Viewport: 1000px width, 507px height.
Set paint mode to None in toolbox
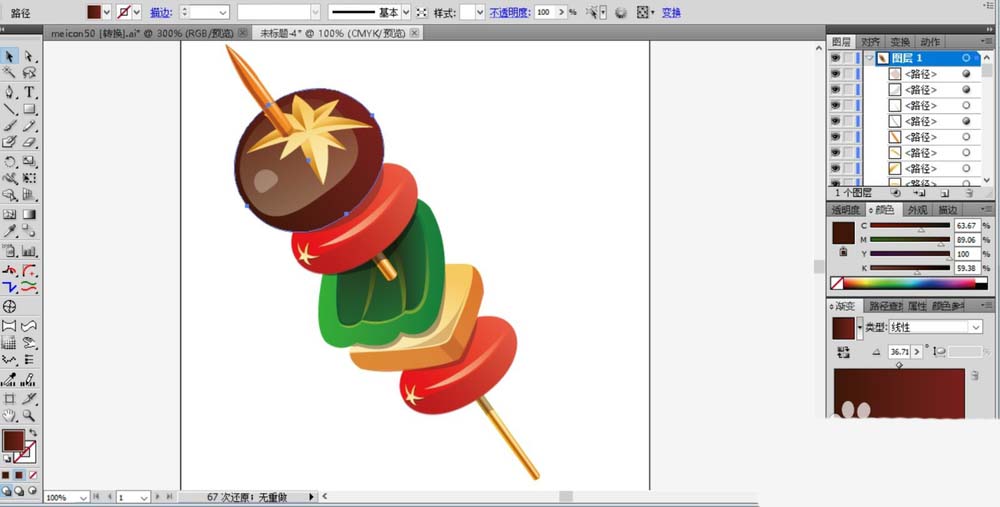(x=33, y=475)
